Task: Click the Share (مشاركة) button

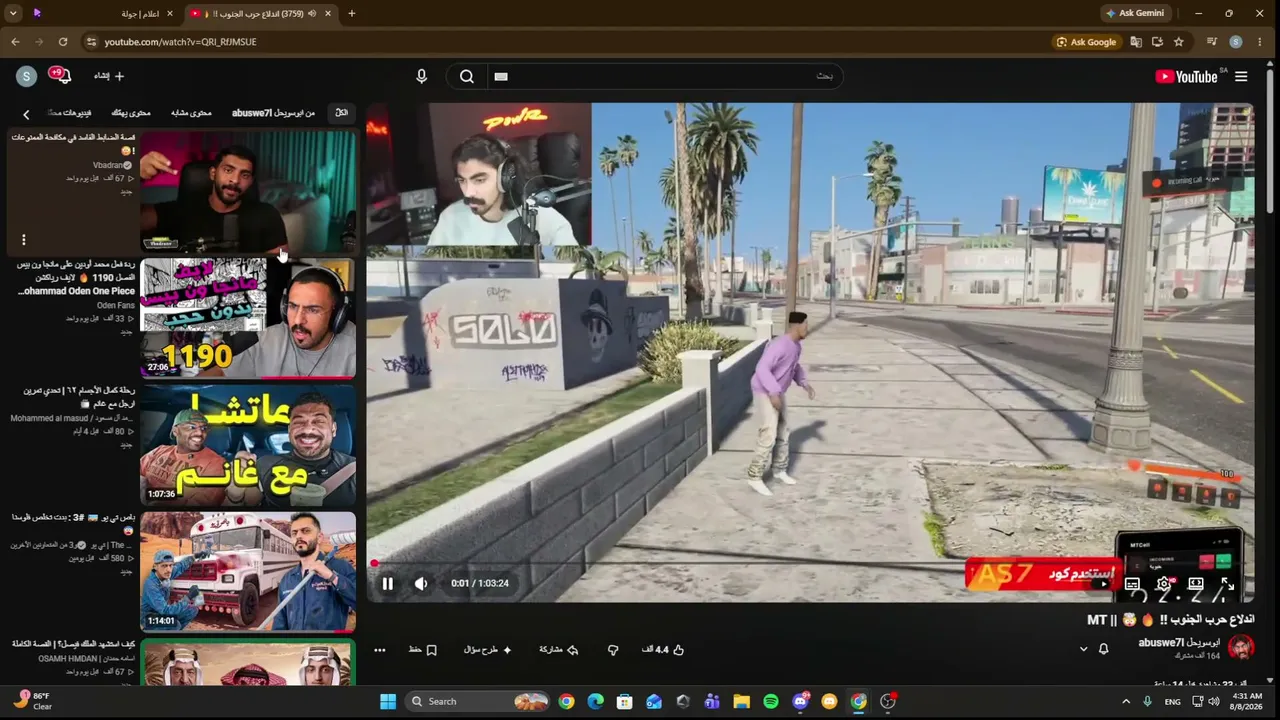Action: 558,650
